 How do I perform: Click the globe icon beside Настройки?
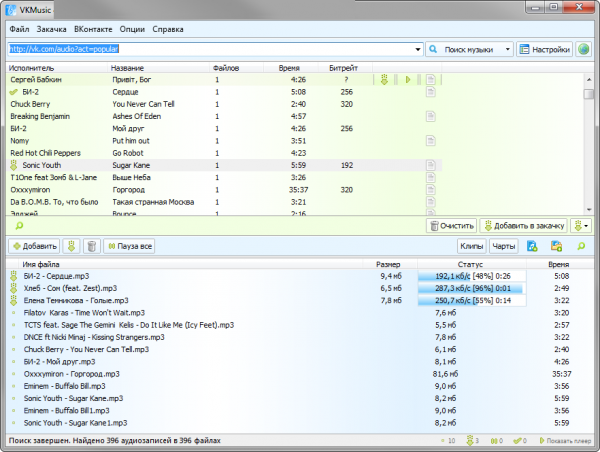point(584,49)
